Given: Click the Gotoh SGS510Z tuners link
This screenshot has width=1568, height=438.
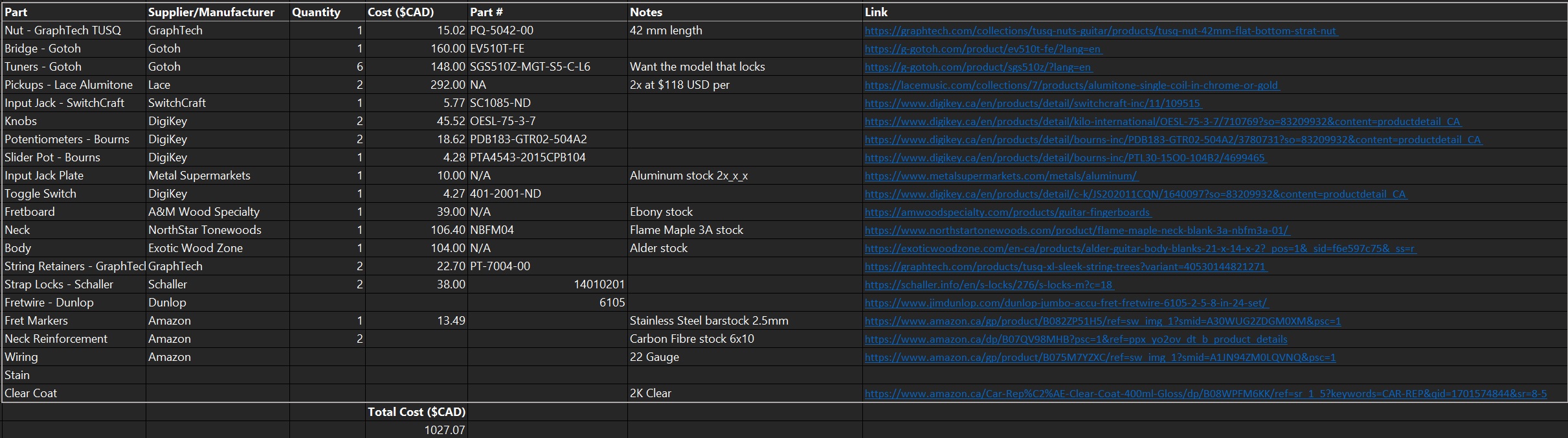Looking at the screenshot, I should click(x=978, y=67).
